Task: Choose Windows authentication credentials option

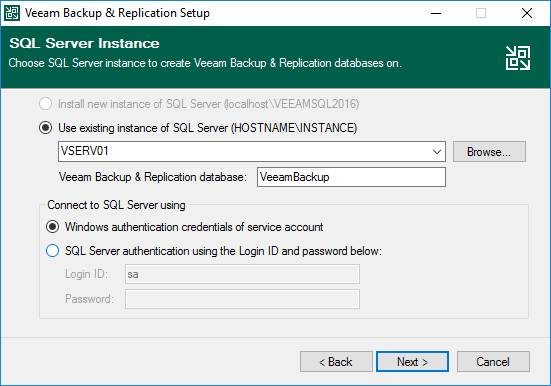Action: (53, 227)
